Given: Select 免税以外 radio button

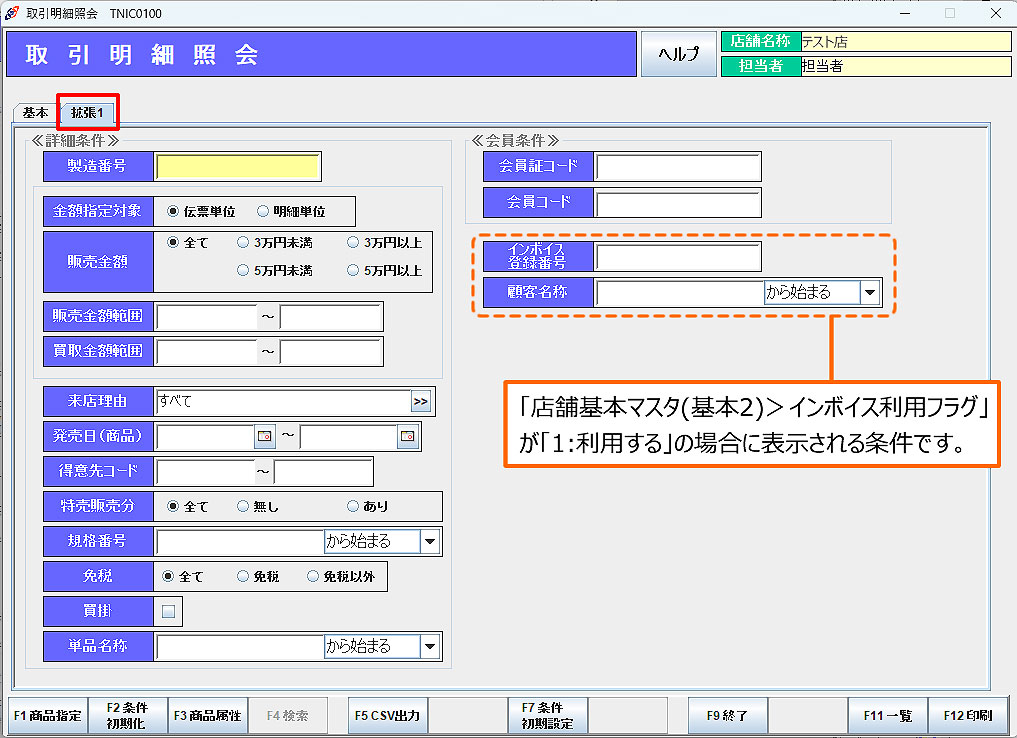Looking at the screenshot, I should click(313, 577).
